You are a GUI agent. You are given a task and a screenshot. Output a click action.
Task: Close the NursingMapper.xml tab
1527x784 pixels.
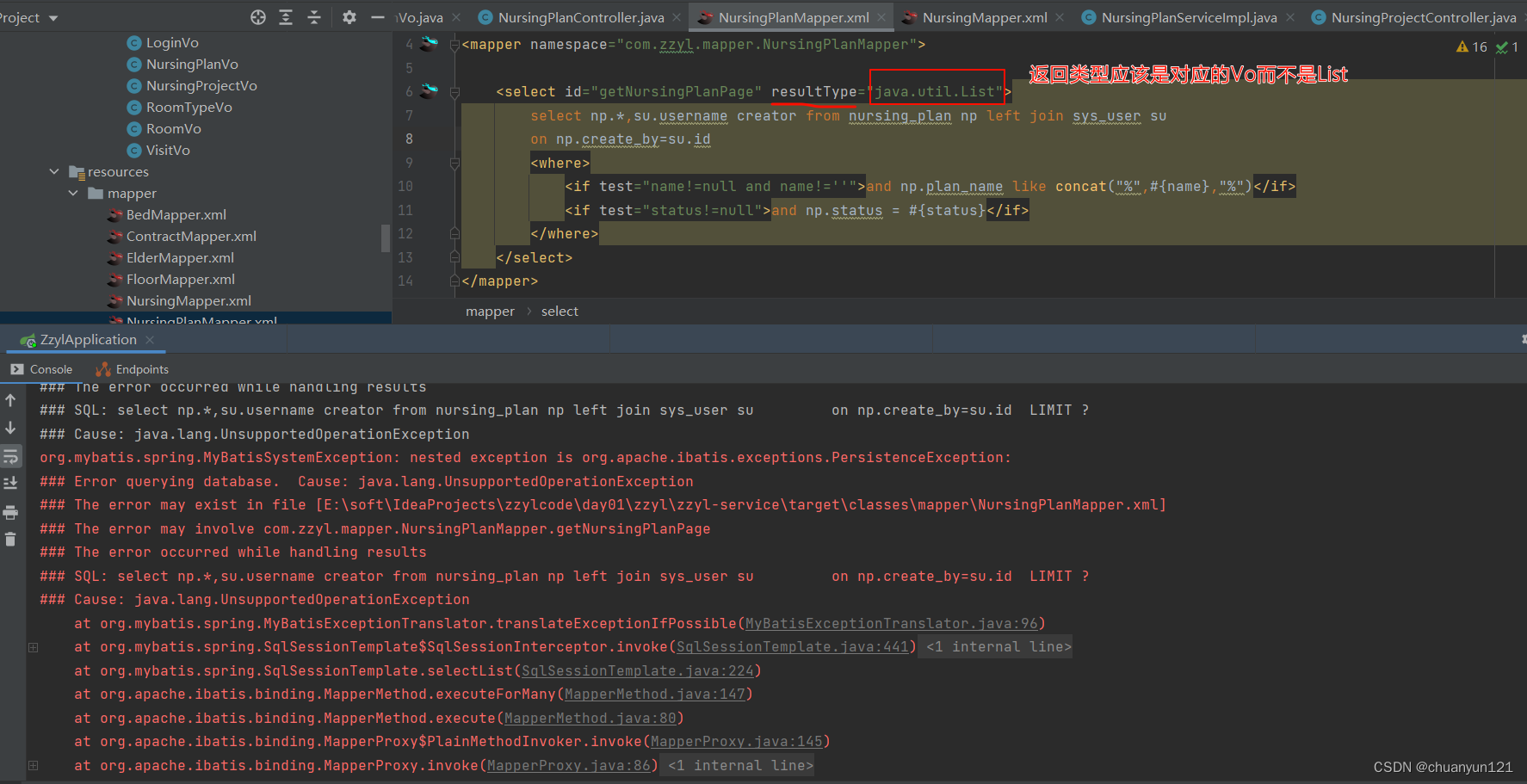[x=1060, y=17]
